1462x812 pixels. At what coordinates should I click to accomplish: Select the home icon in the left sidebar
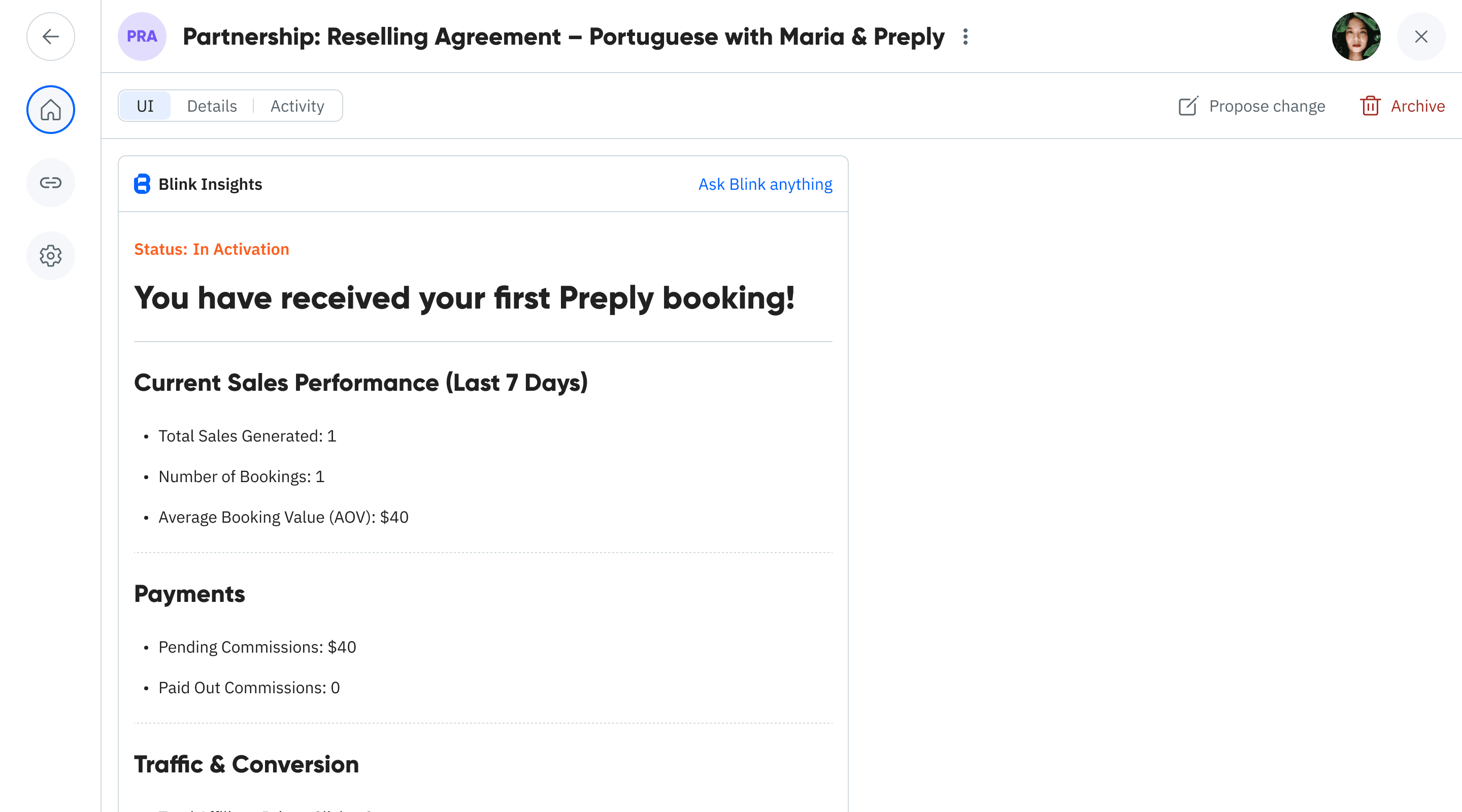[x=51, y=110]
